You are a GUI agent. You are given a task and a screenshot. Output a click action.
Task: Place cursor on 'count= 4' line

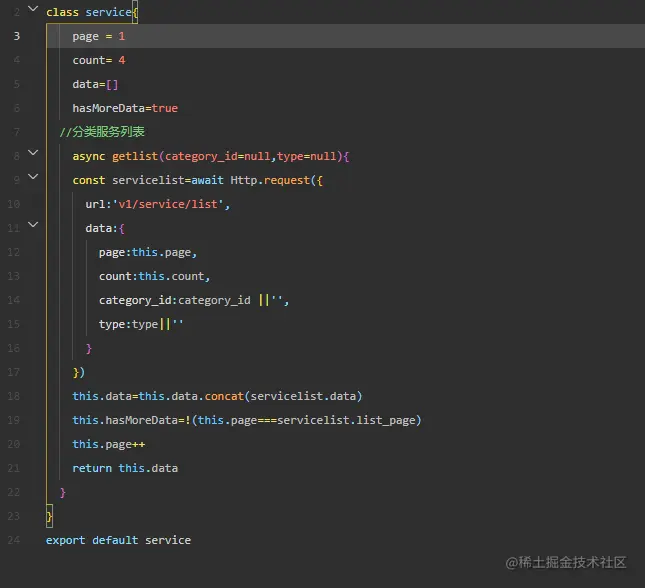pos(99,60)
